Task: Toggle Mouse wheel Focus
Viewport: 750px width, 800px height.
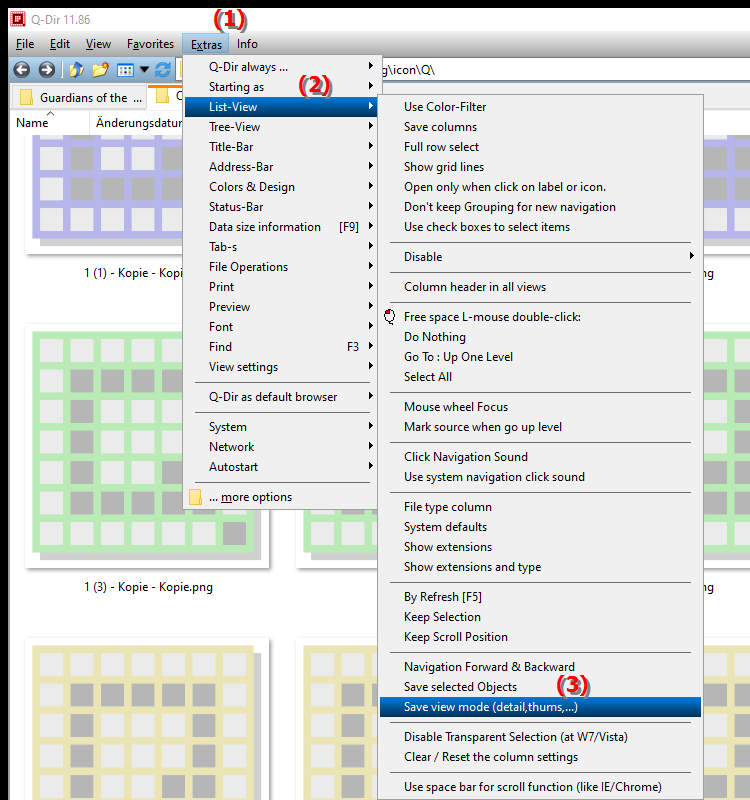Action: [x=540, y=407]
